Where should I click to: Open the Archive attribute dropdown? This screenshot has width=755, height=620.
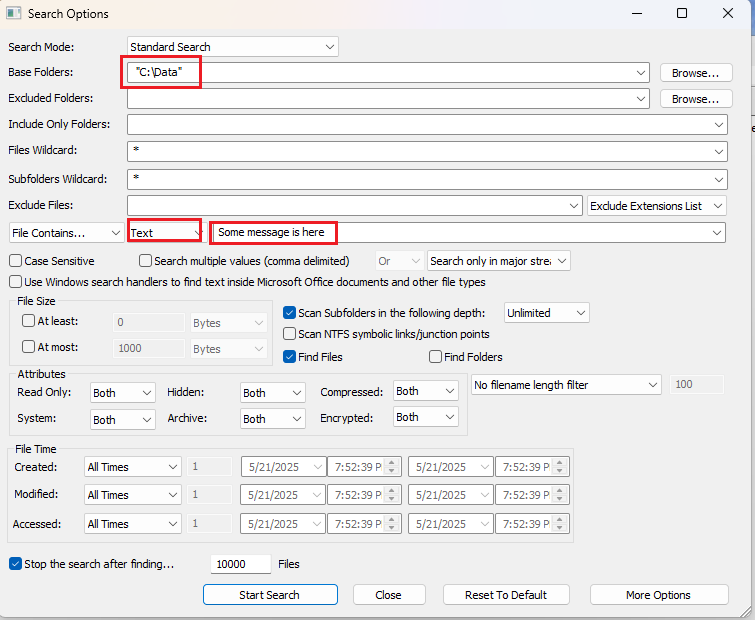click(273, 419)
